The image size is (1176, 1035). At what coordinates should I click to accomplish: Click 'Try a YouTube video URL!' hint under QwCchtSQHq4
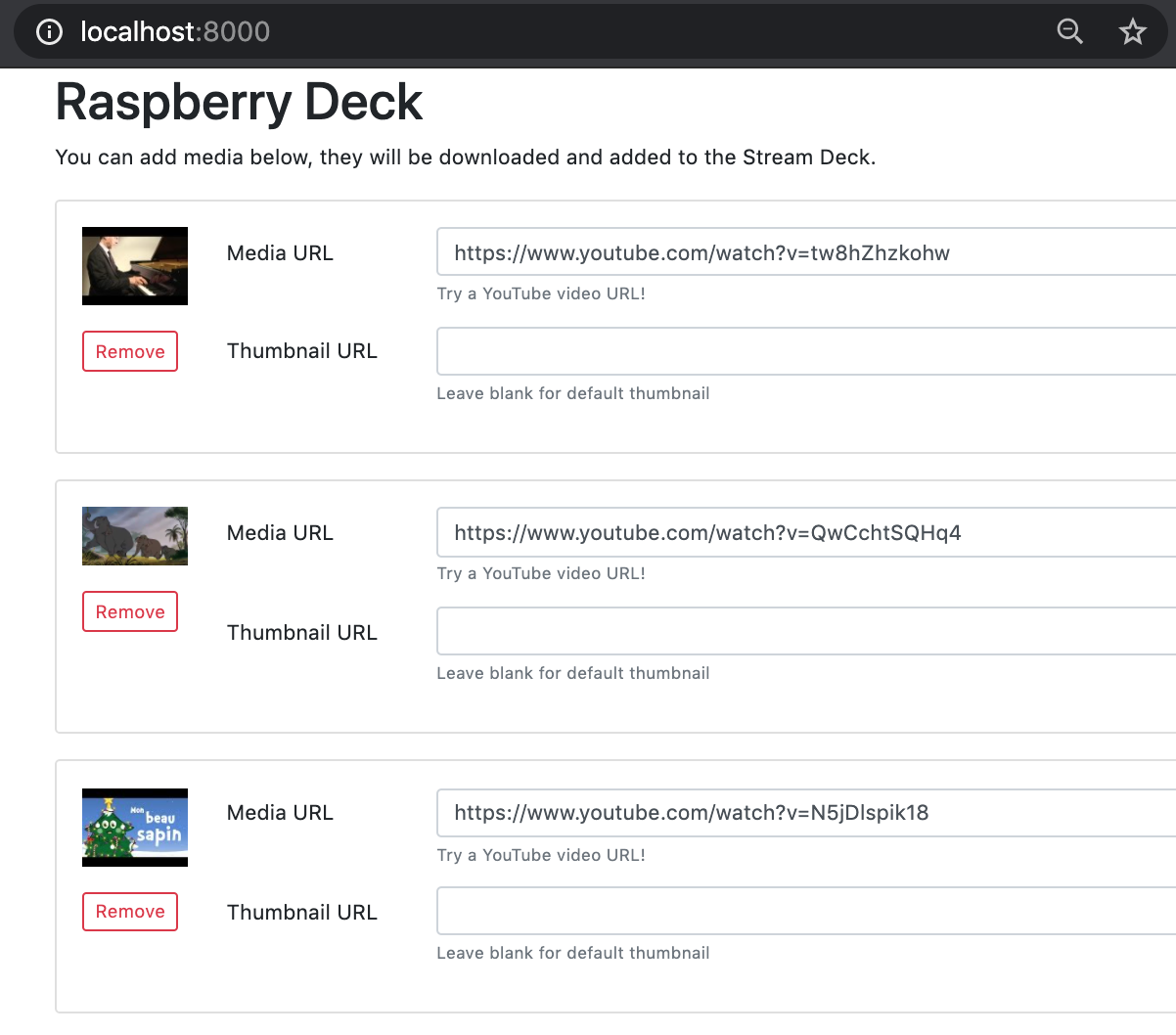541,573
